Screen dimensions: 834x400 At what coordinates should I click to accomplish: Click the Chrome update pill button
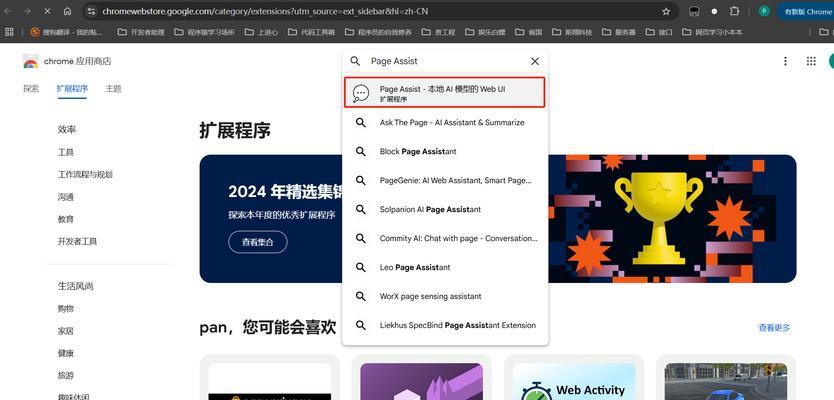[x=805, y=11]
